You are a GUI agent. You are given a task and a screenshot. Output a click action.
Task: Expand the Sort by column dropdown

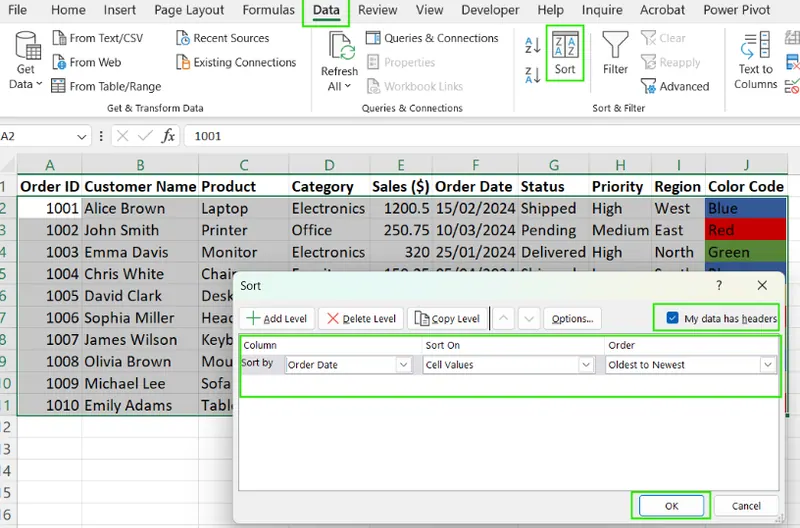tap(403, 365)
